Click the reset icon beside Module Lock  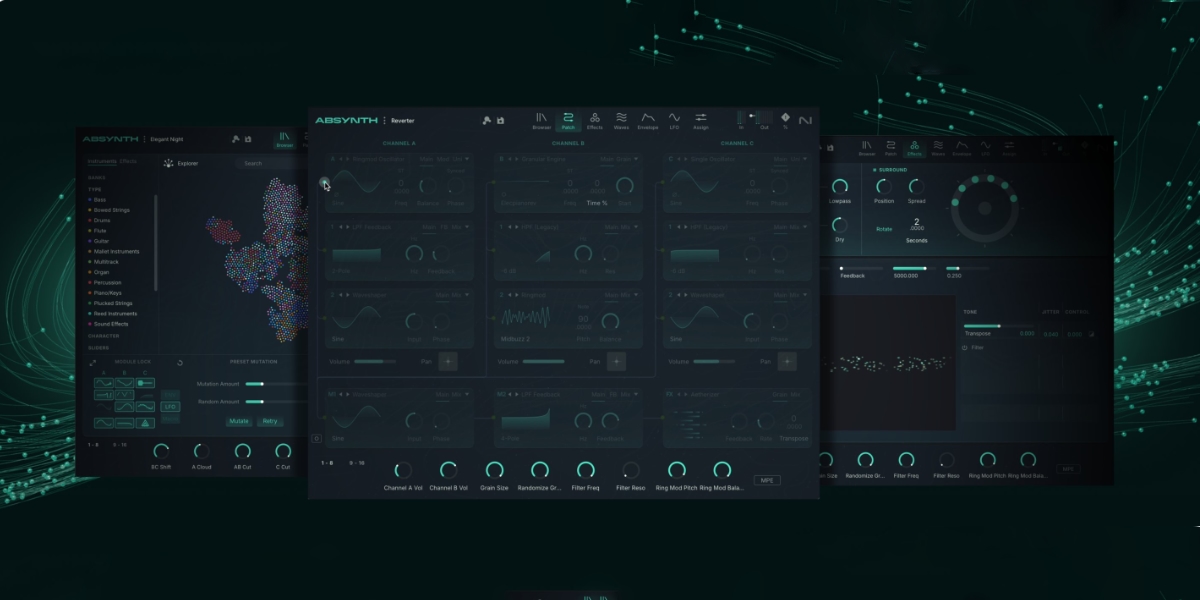coord(180,363)
